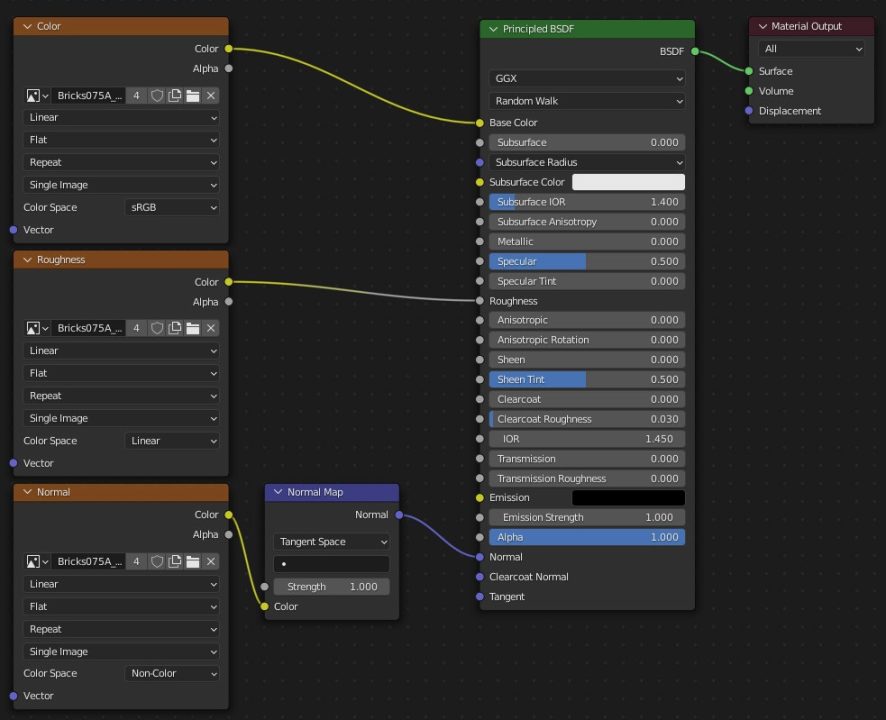This screenshot has width=886, height=720.
Task: Click the open-folder icon in the Roughness node
Action: [193, 327]
